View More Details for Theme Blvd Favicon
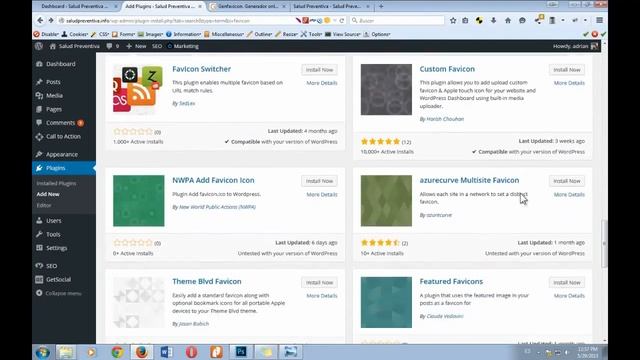The height and width of the screenshot is (360, 640). click(x=322, y=296)
